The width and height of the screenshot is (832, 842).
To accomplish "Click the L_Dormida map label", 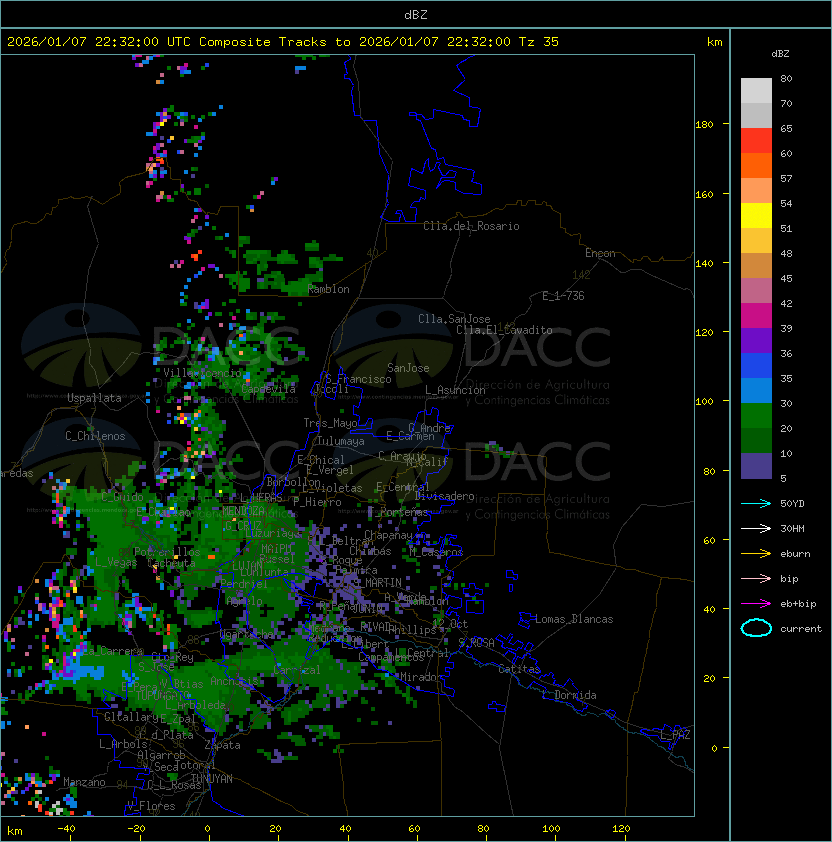I will (569, 695).
